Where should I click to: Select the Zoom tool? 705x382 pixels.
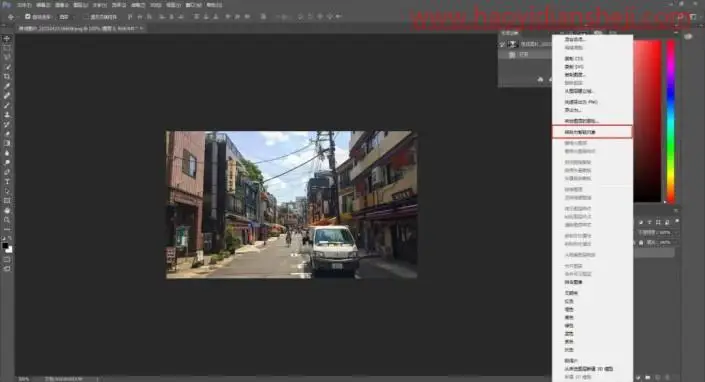[x=7, y=219]
